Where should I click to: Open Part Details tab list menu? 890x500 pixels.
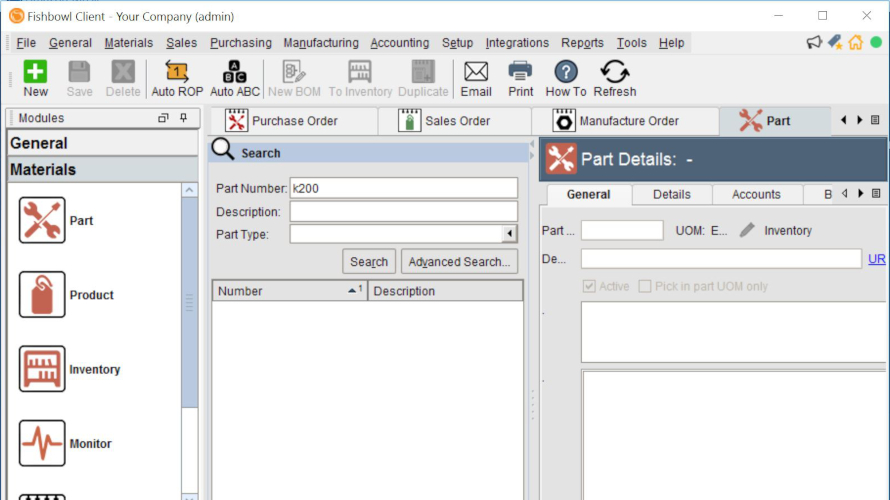[x=876, y=194]
